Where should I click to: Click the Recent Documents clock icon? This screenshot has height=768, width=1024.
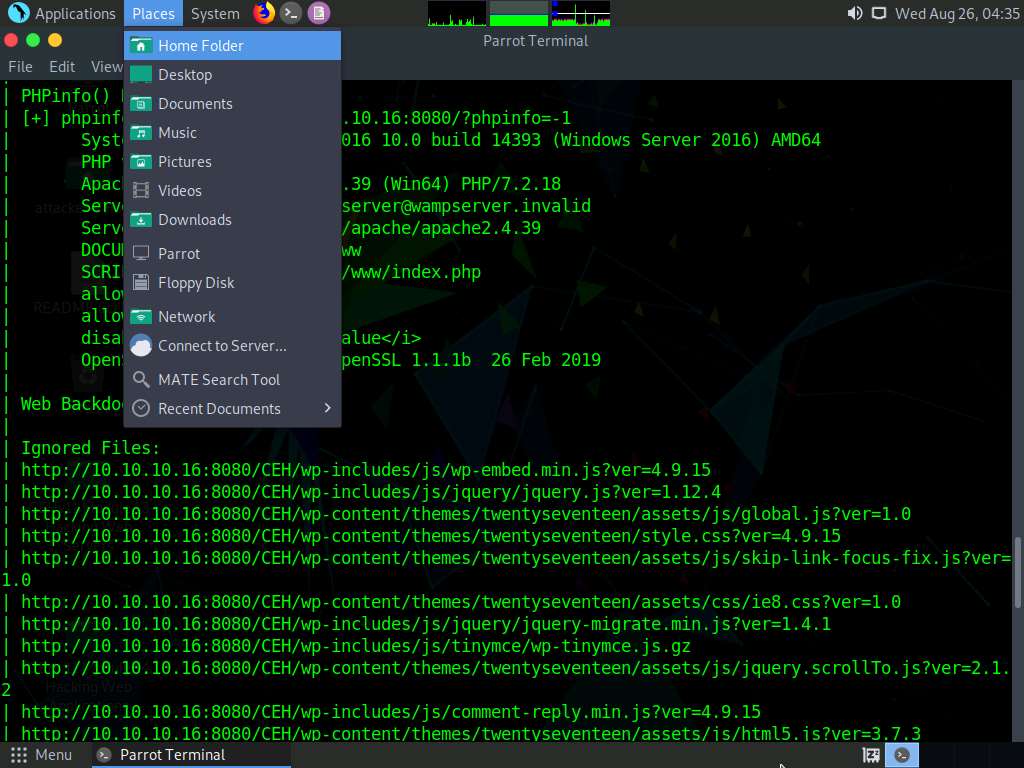[x=140, y=409]
